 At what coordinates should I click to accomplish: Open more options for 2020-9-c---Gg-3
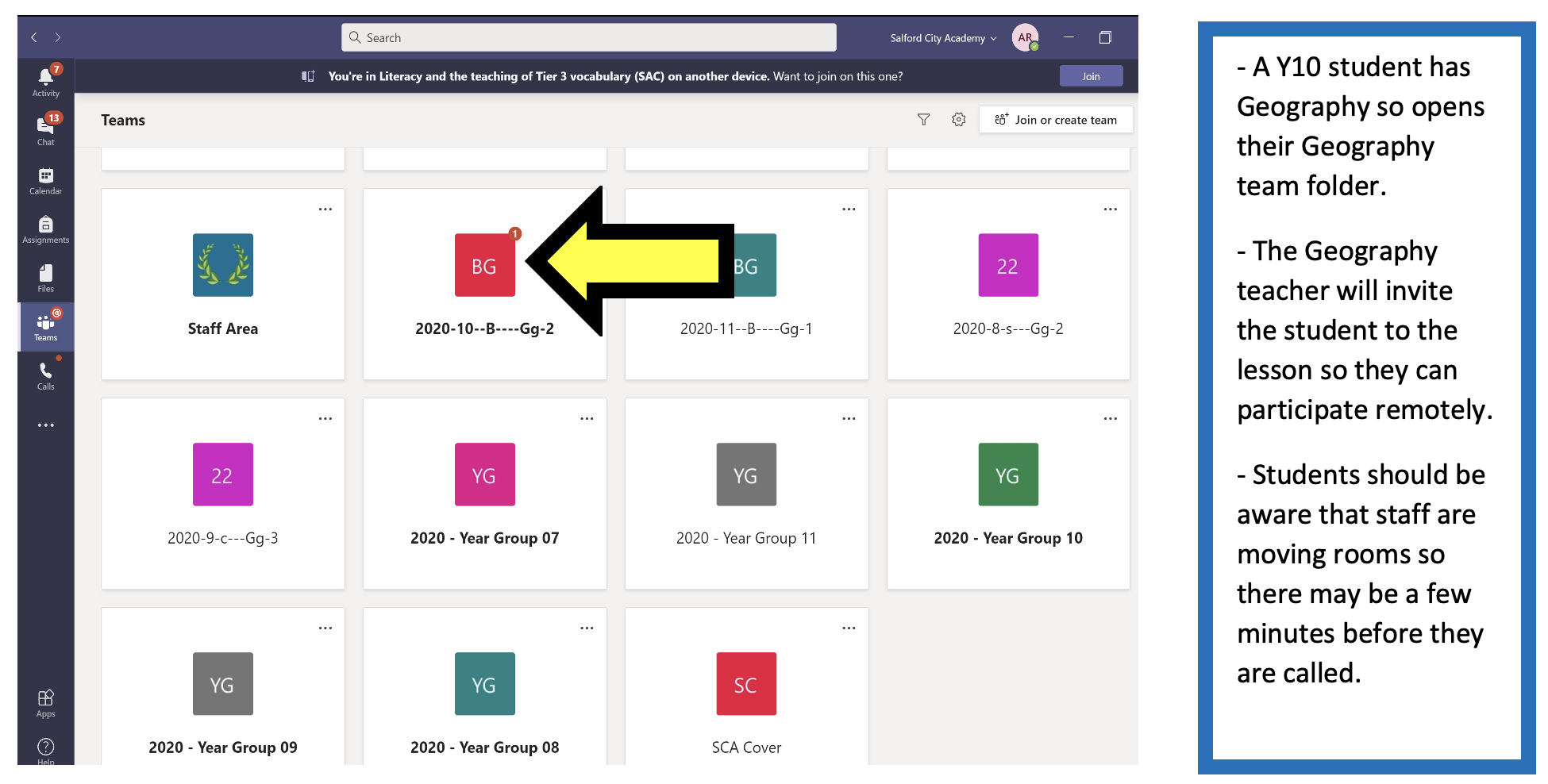click(x=325, y=419)
